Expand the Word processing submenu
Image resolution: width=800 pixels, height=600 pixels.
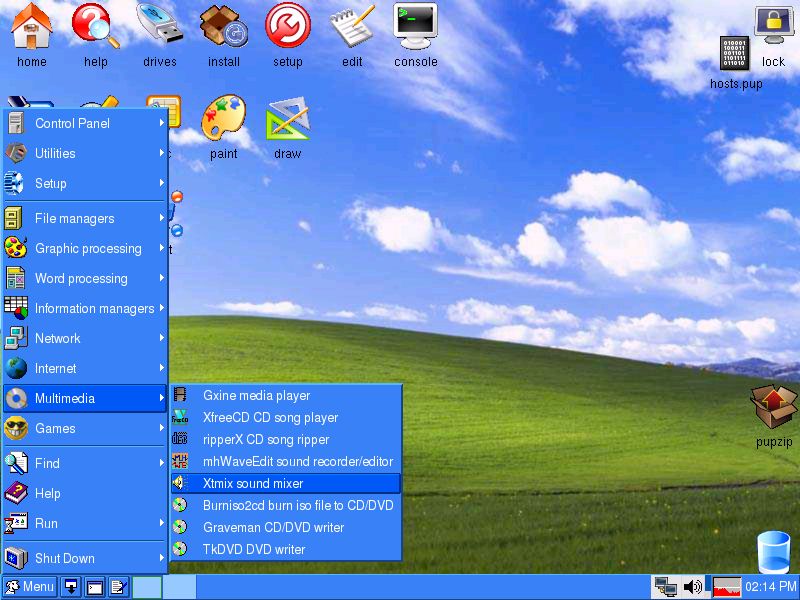point(85,279)
